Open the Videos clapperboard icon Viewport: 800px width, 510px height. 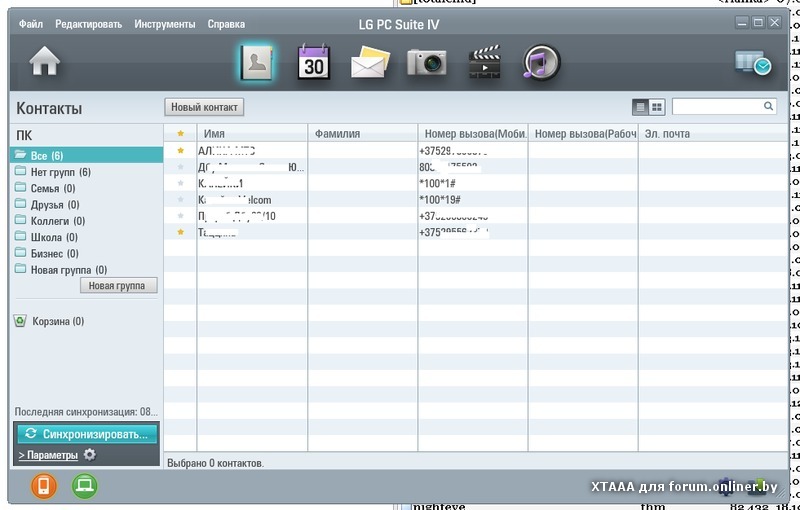coord(484,62)
